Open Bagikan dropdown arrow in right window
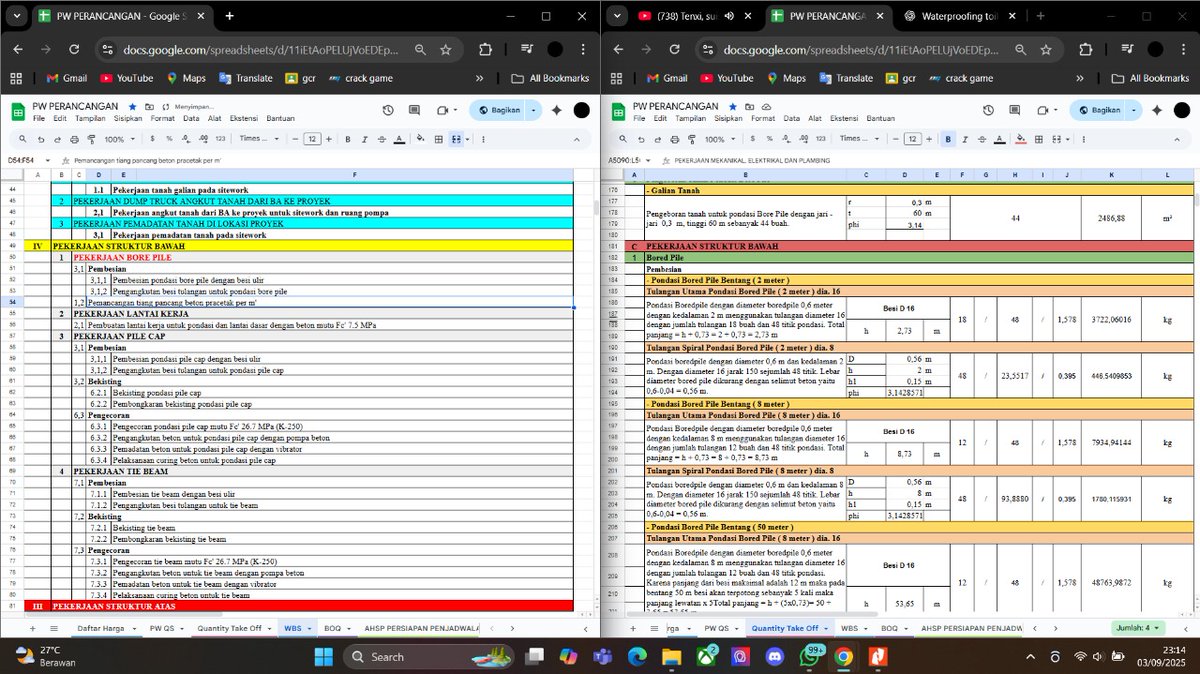The width and height of the screenshot is (1200, 674). point(1134,110)
